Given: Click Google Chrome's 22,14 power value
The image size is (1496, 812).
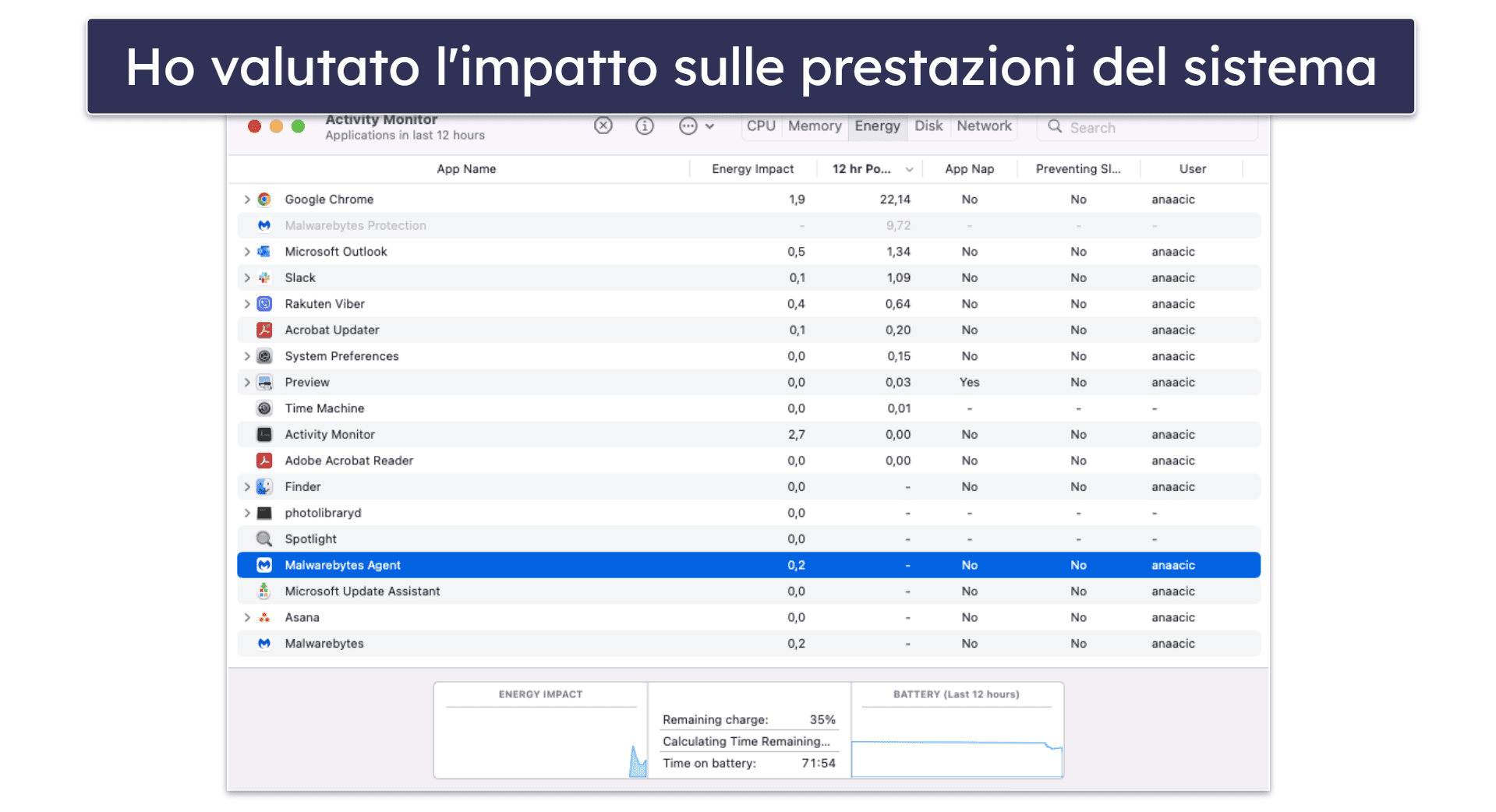Looking at the screenshot, I should pos(895,199).
